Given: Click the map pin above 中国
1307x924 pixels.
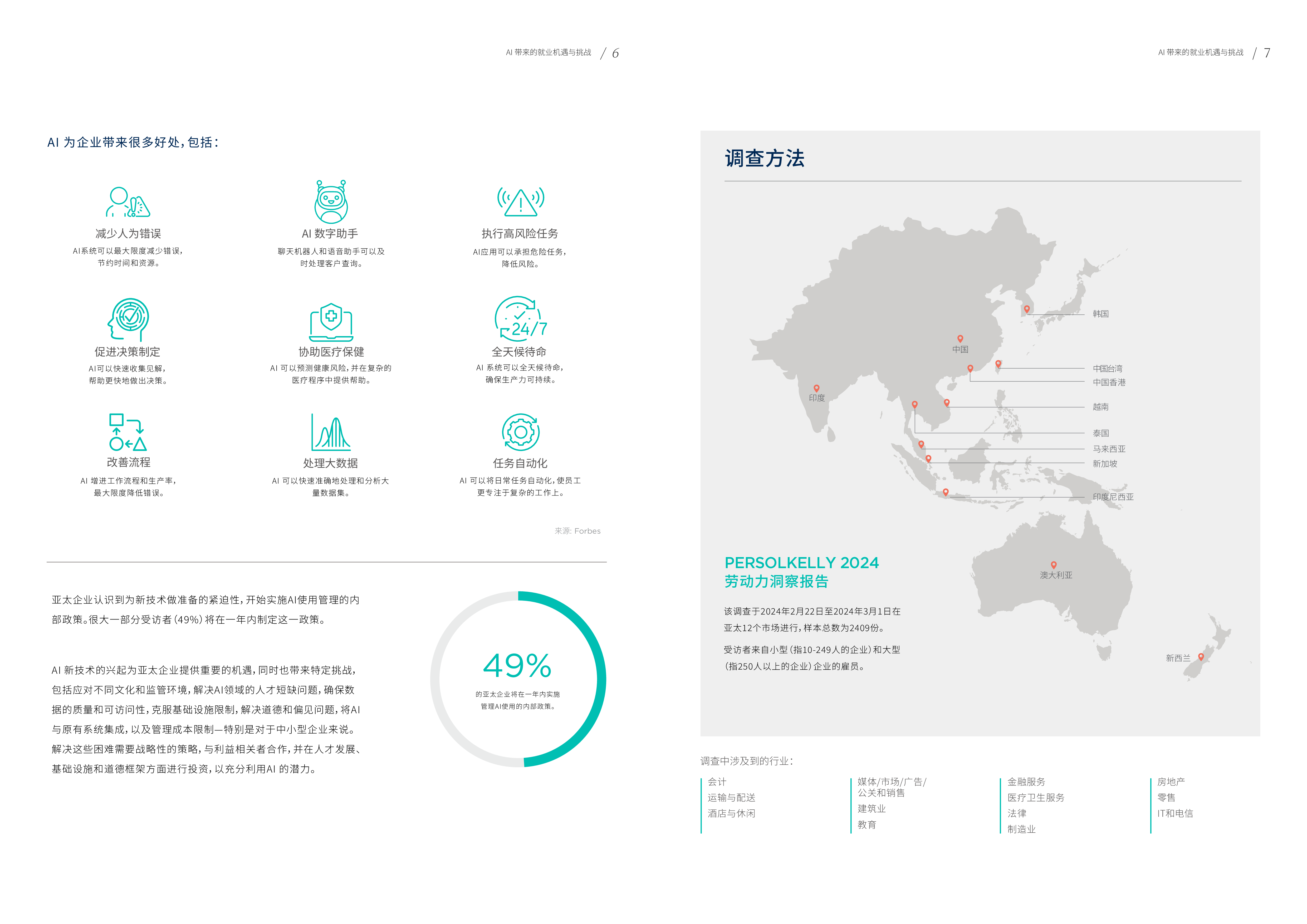Looking at the screenshot, I should point(960,338).
